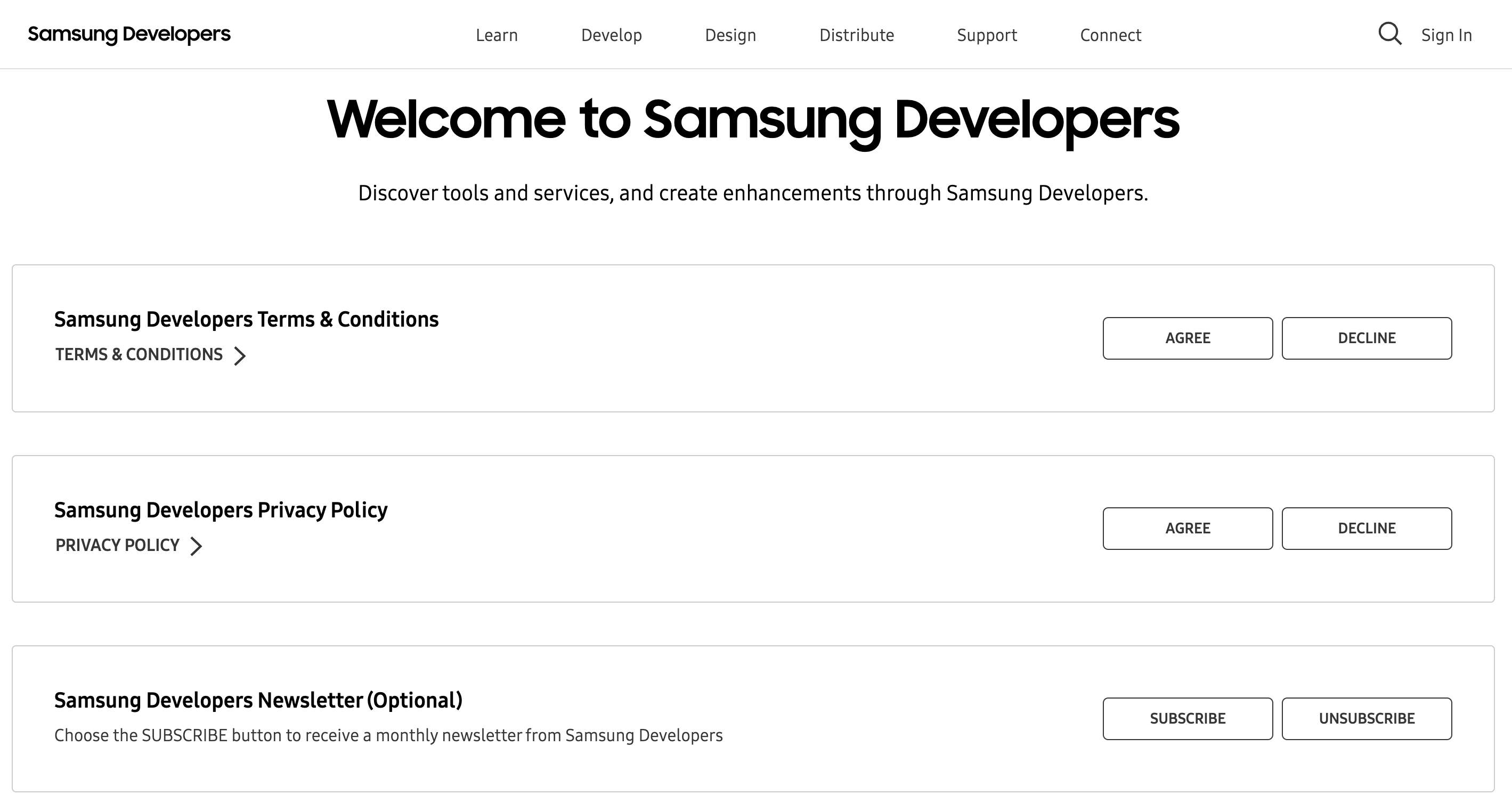This screenshot has height=811, width=1512.
Task: Click the Samsung Developers Privacy Policy heading
Action: click(x=221, y=510)
